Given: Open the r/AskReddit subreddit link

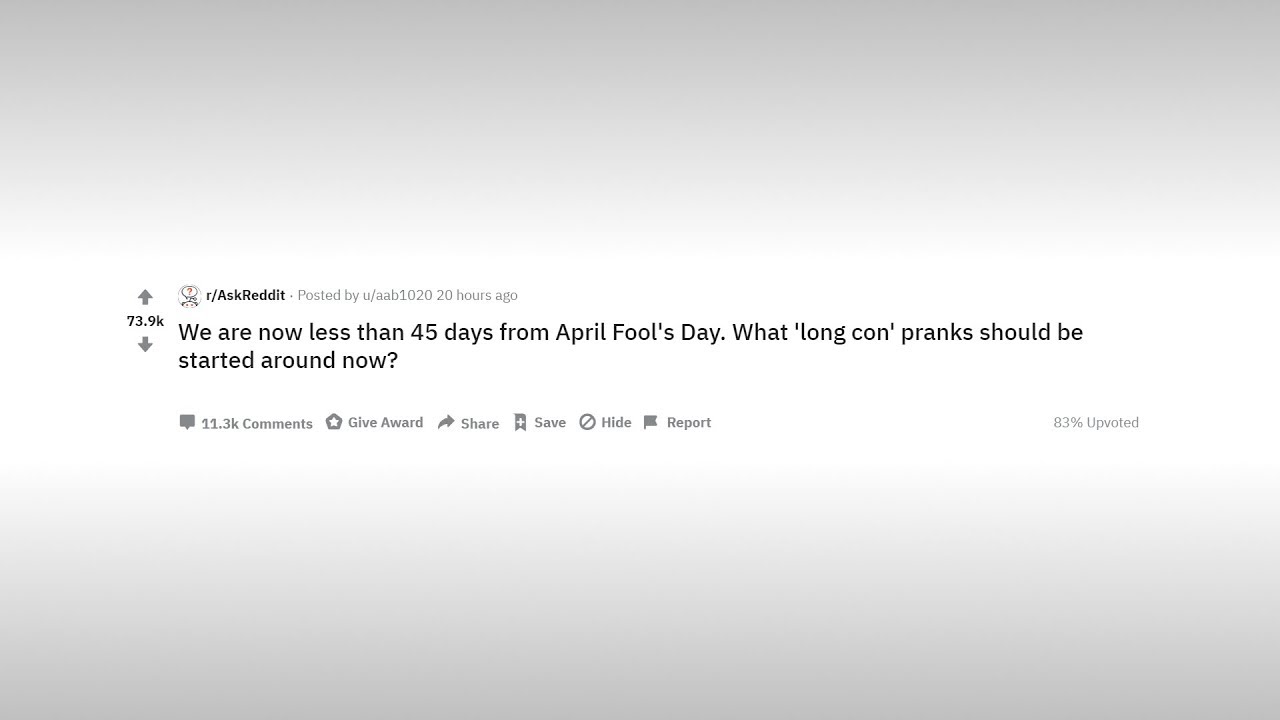Looking at the screenshot, I should (x=246, y=295).
